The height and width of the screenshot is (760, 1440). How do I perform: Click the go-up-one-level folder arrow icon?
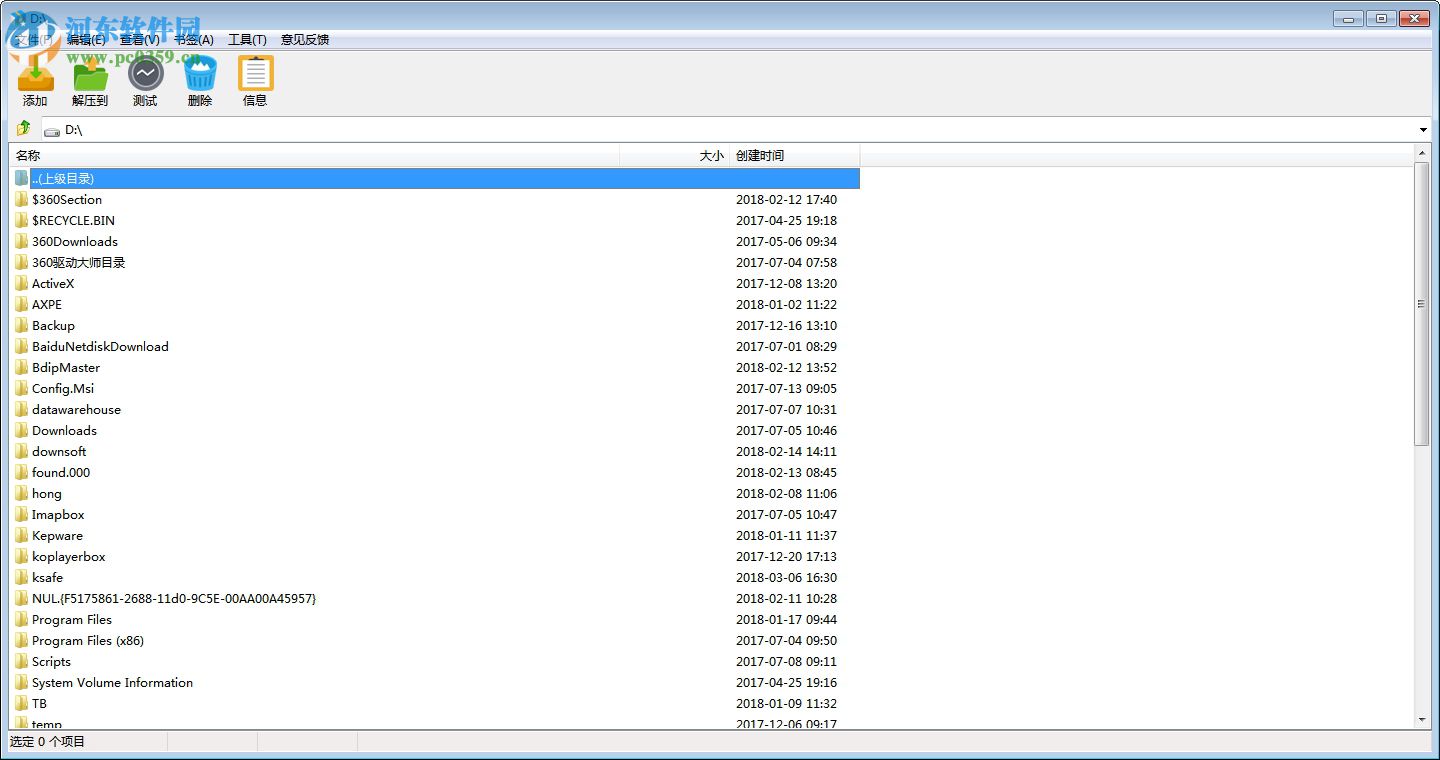tap(23, 129)
